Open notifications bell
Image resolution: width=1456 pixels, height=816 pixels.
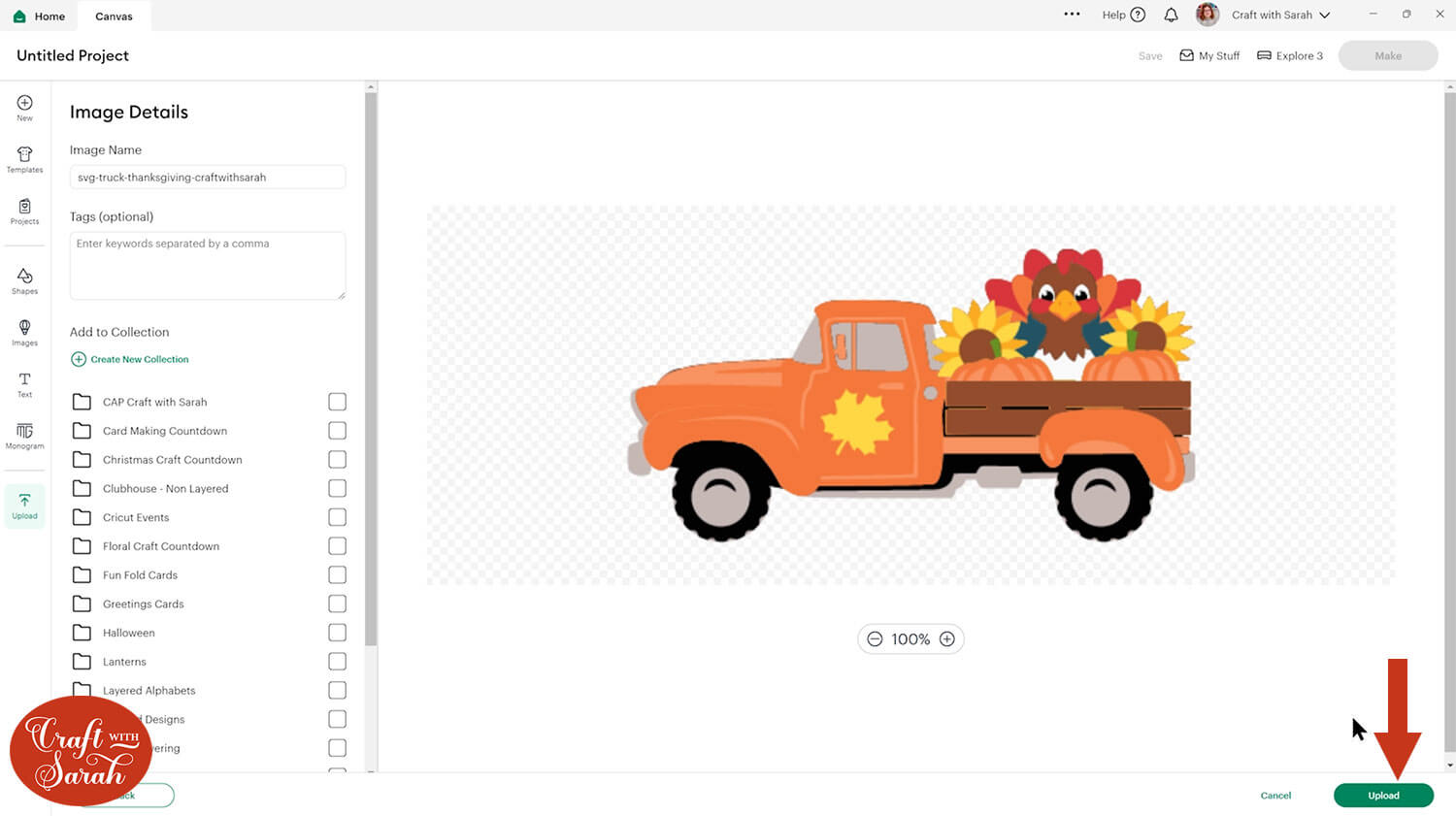[1171, 15]
